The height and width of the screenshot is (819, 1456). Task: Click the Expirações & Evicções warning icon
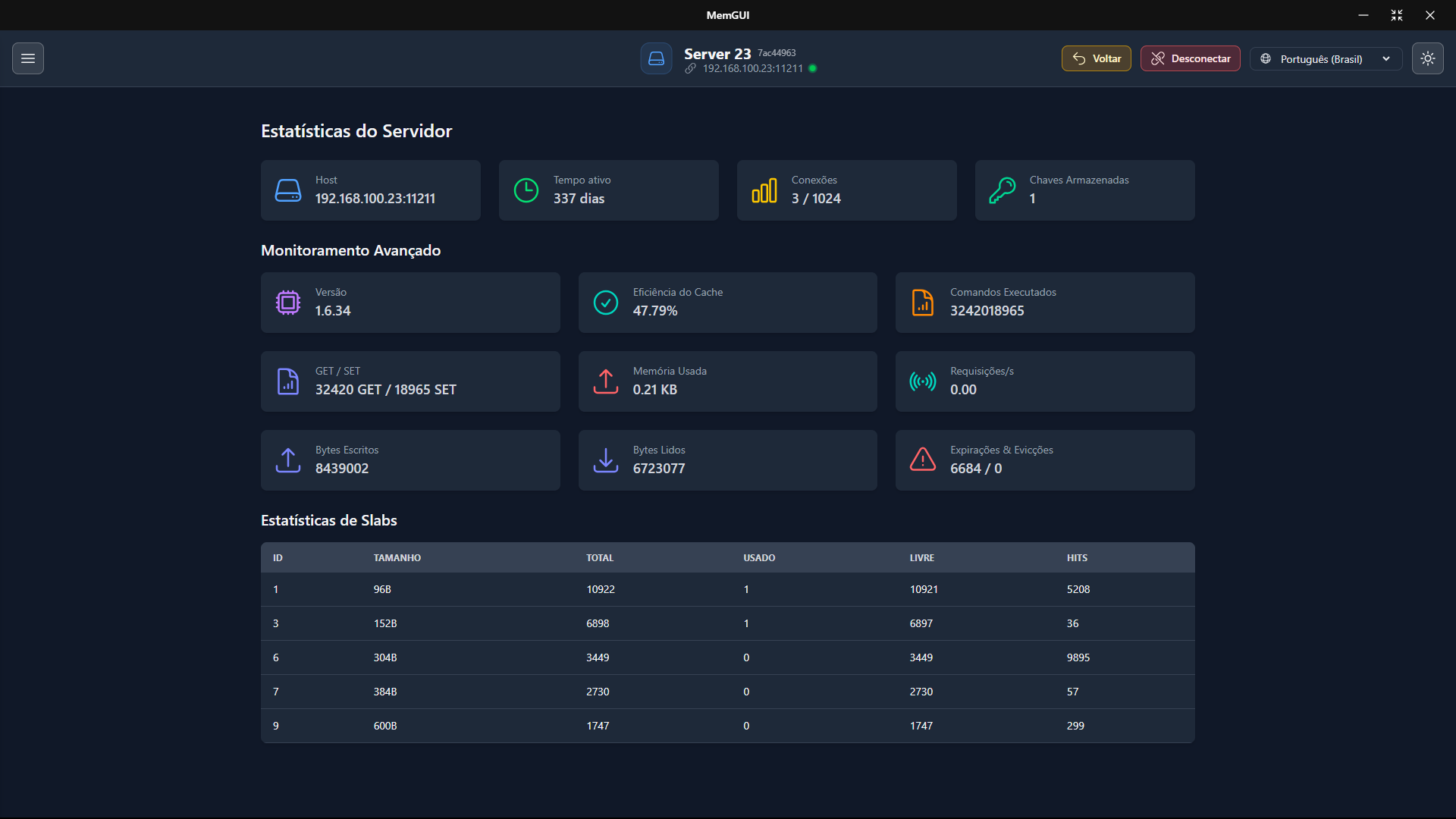click(923, 460)
